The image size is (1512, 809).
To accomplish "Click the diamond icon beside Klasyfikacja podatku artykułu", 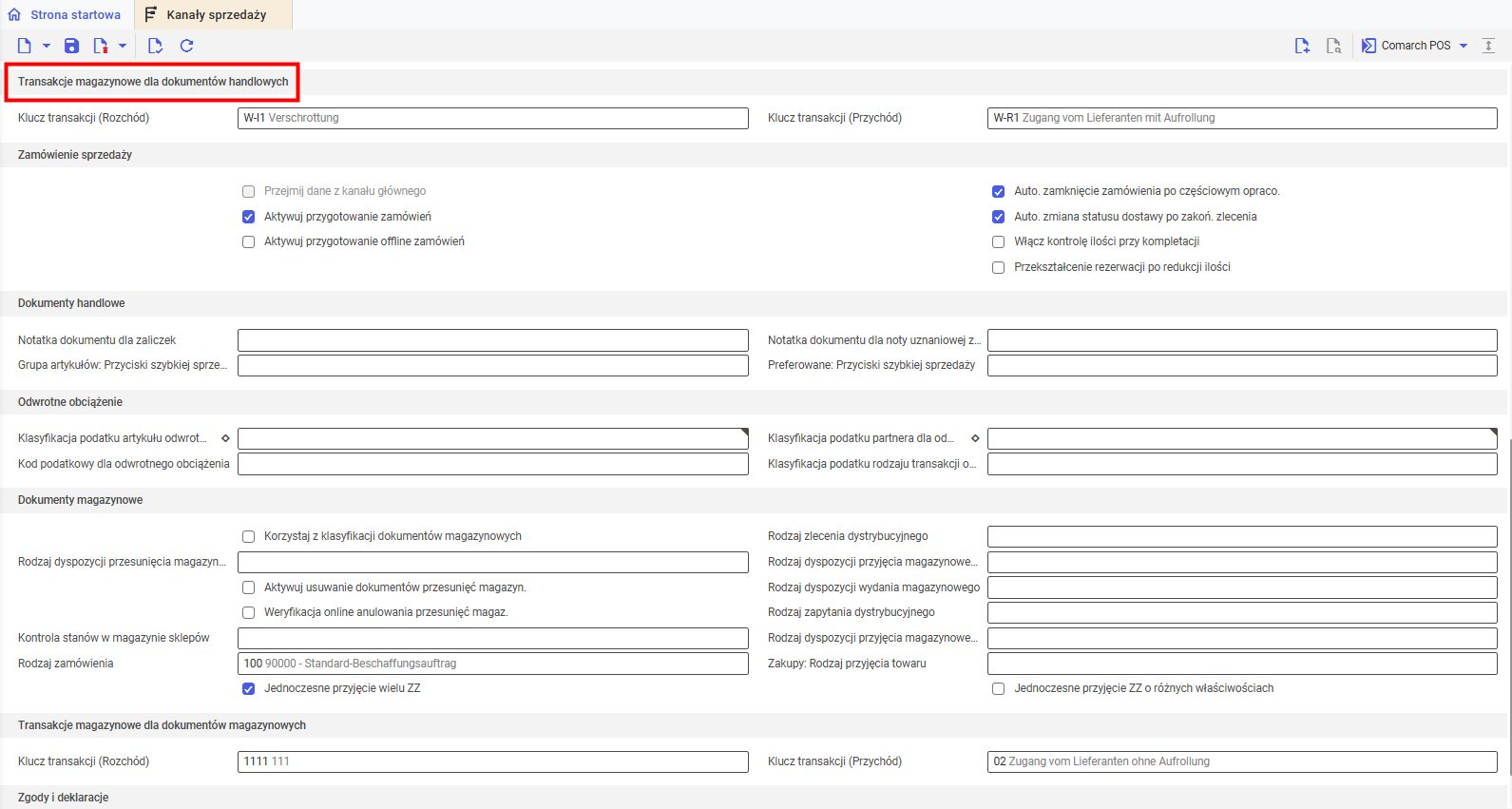I will [x=225, y=438].
